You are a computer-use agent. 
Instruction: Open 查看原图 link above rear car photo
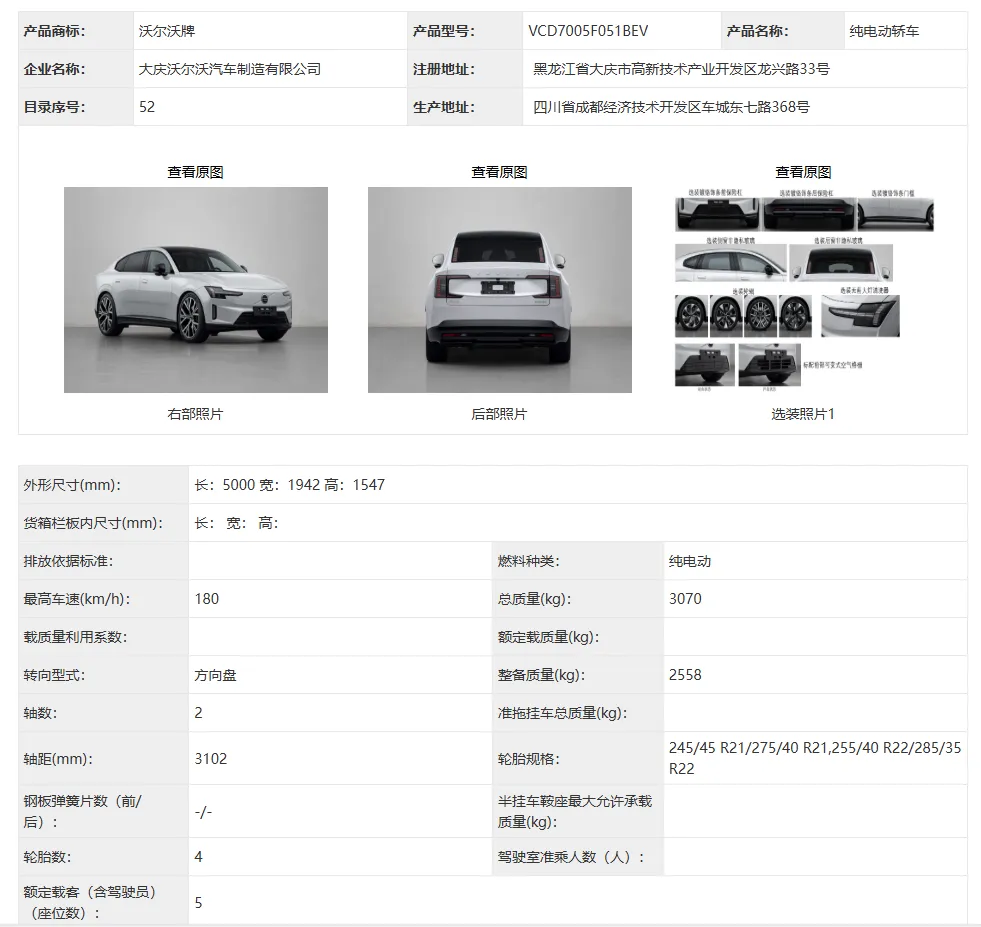pyautogui.click(x=499, y=172)
